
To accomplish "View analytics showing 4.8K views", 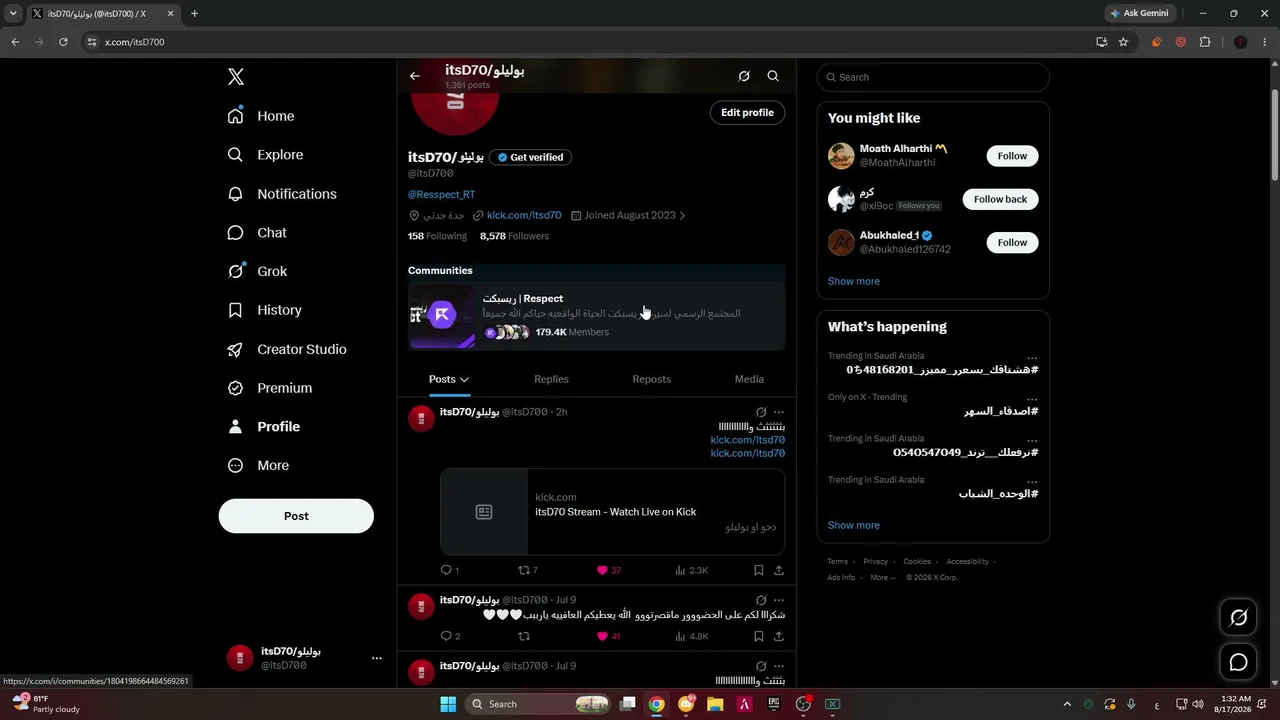I will 691,636.
